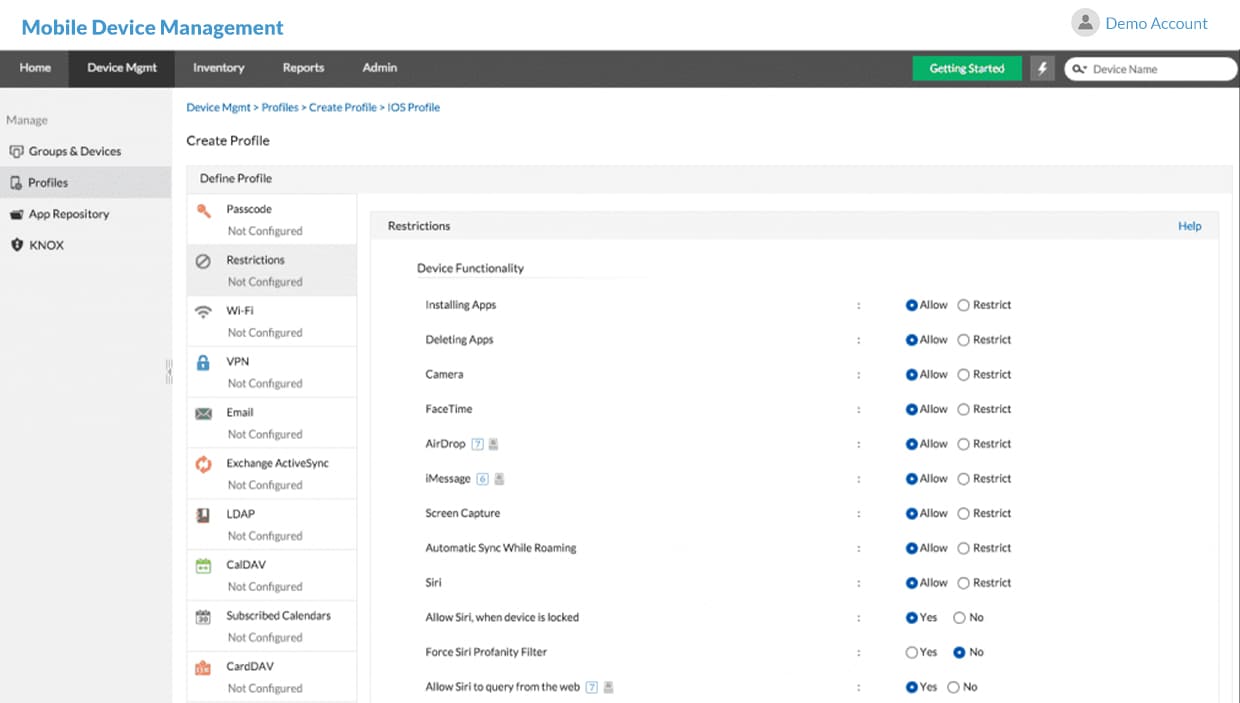Viewport: 1240px width, 703px height.
Task: Click the CardDAV contact card icon
Action: [203, 668]
